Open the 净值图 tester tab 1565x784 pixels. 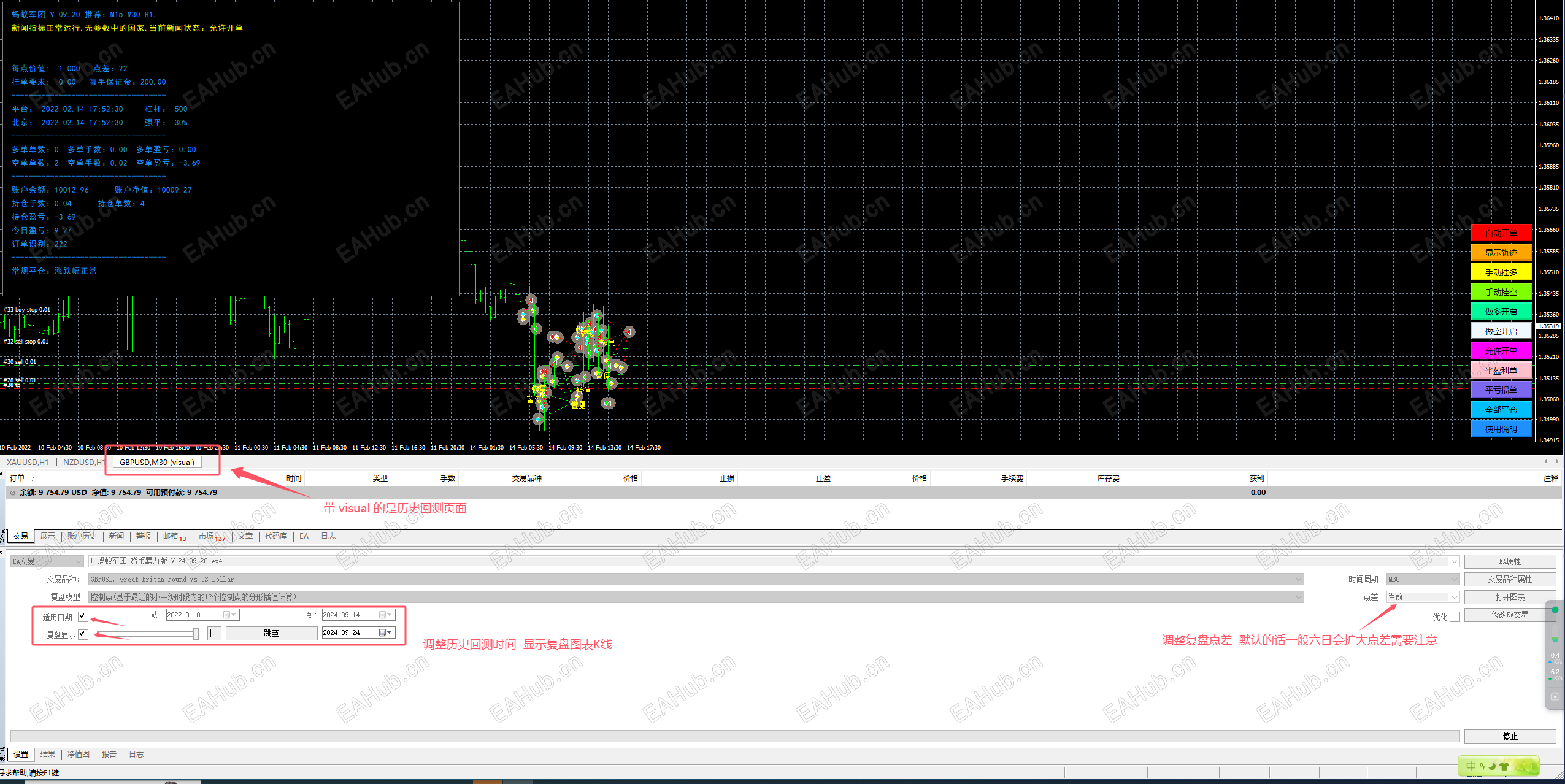click(x=78, y=755)
